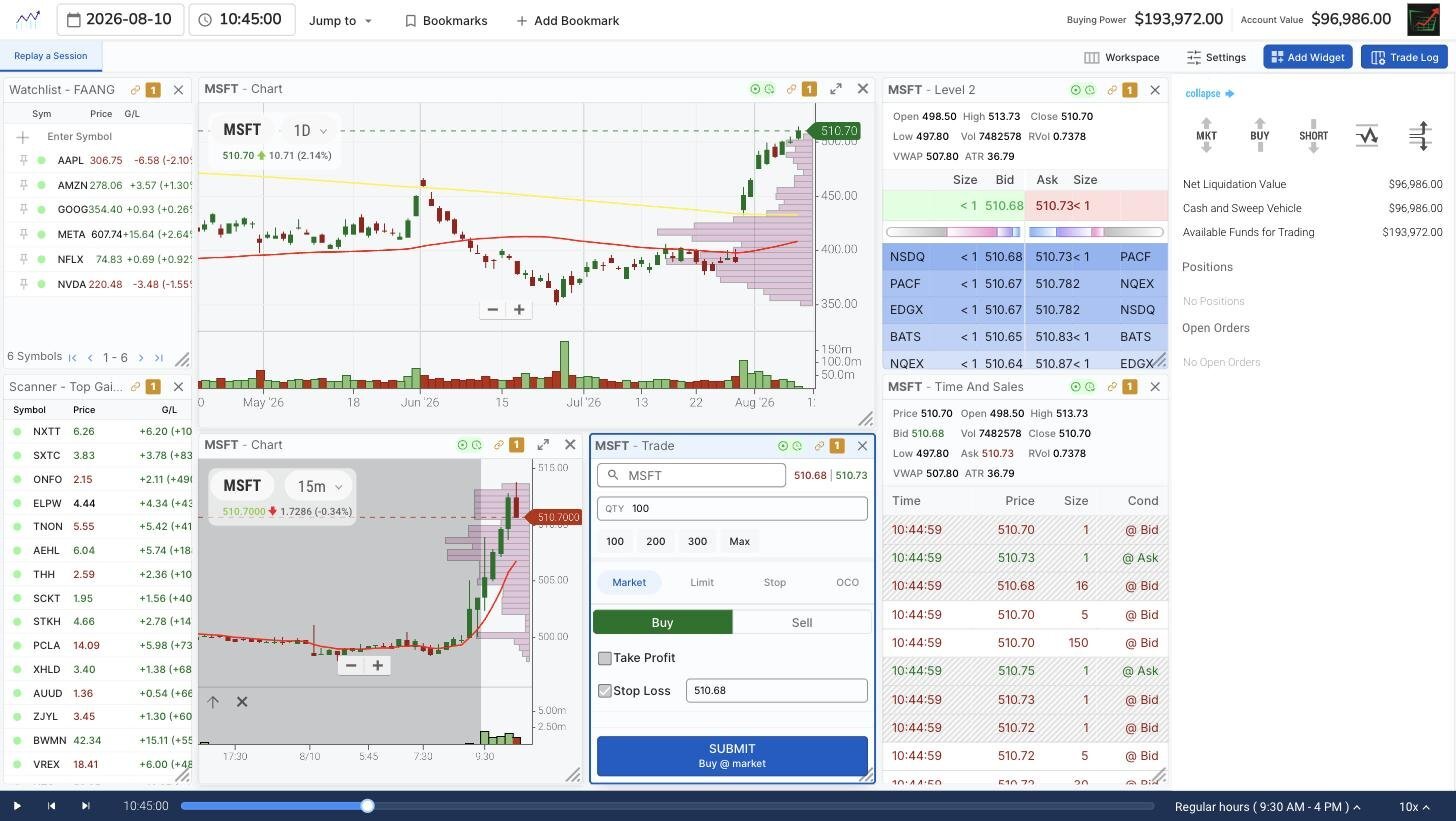Click the green clock icon in MSFT 1D chart header

[x=769, y=89]
